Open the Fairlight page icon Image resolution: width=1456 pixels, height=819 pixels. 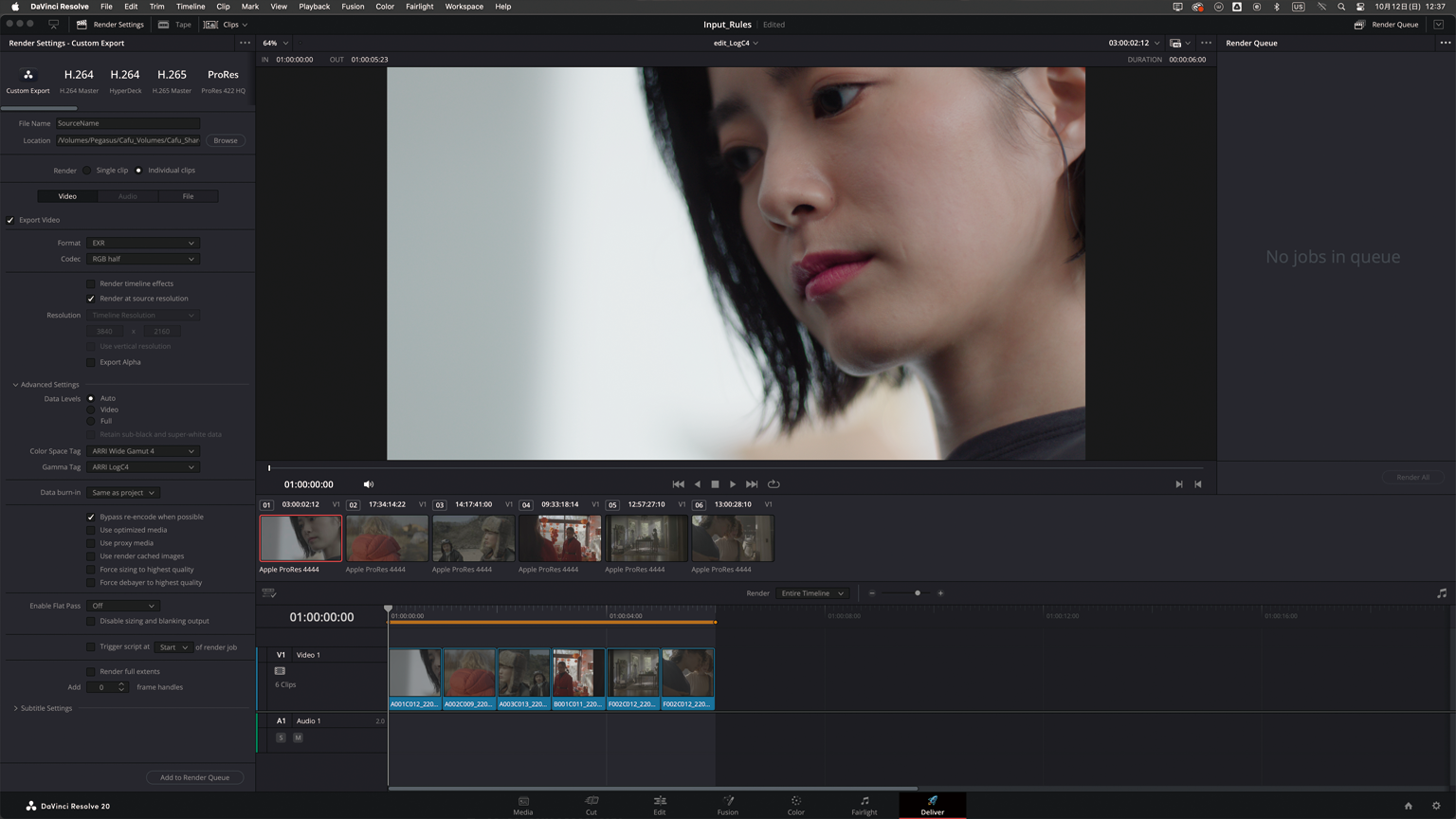864,802
